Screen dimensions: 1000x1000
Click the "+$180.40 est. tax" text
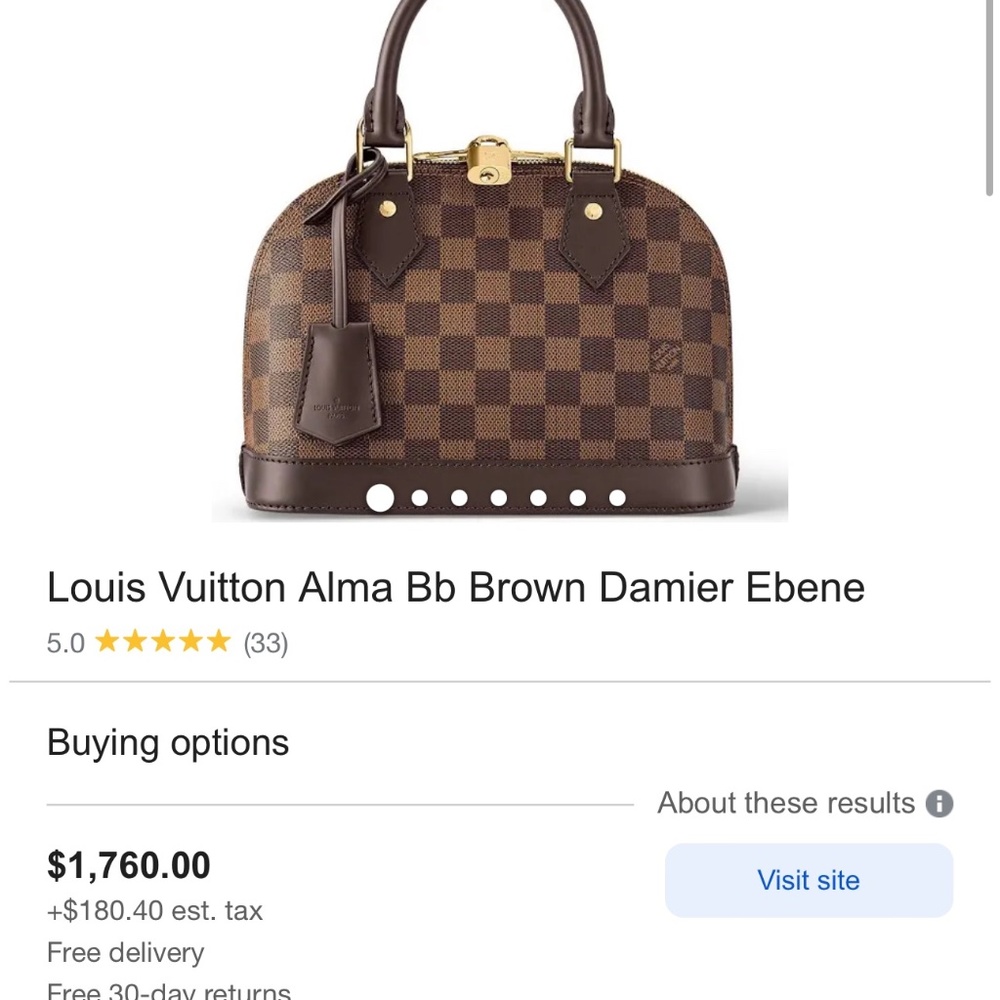click(155, 910)
